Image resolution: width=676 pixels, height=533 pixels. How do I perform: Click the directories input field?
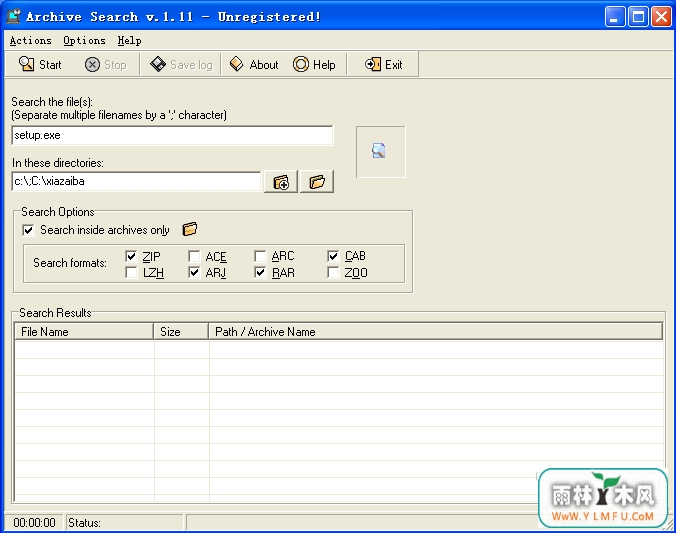[136, 181]
